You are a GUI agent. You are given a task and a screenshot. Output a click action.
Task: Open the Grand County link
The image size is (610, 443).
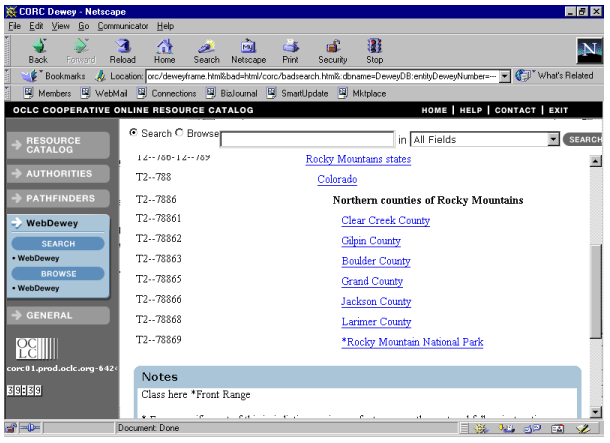coord(372,282)
